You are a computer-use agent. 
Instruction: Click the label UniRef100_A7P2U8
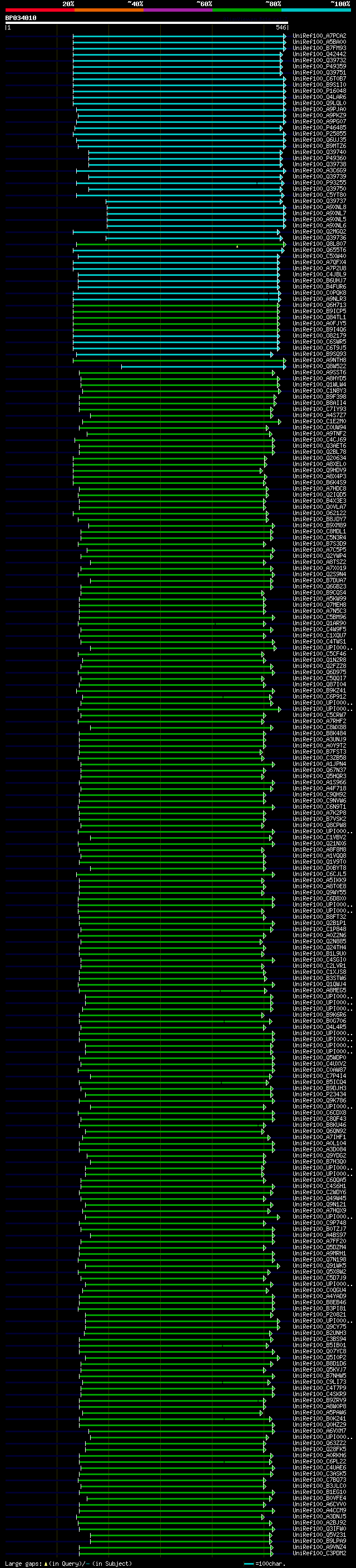point(319,269)
